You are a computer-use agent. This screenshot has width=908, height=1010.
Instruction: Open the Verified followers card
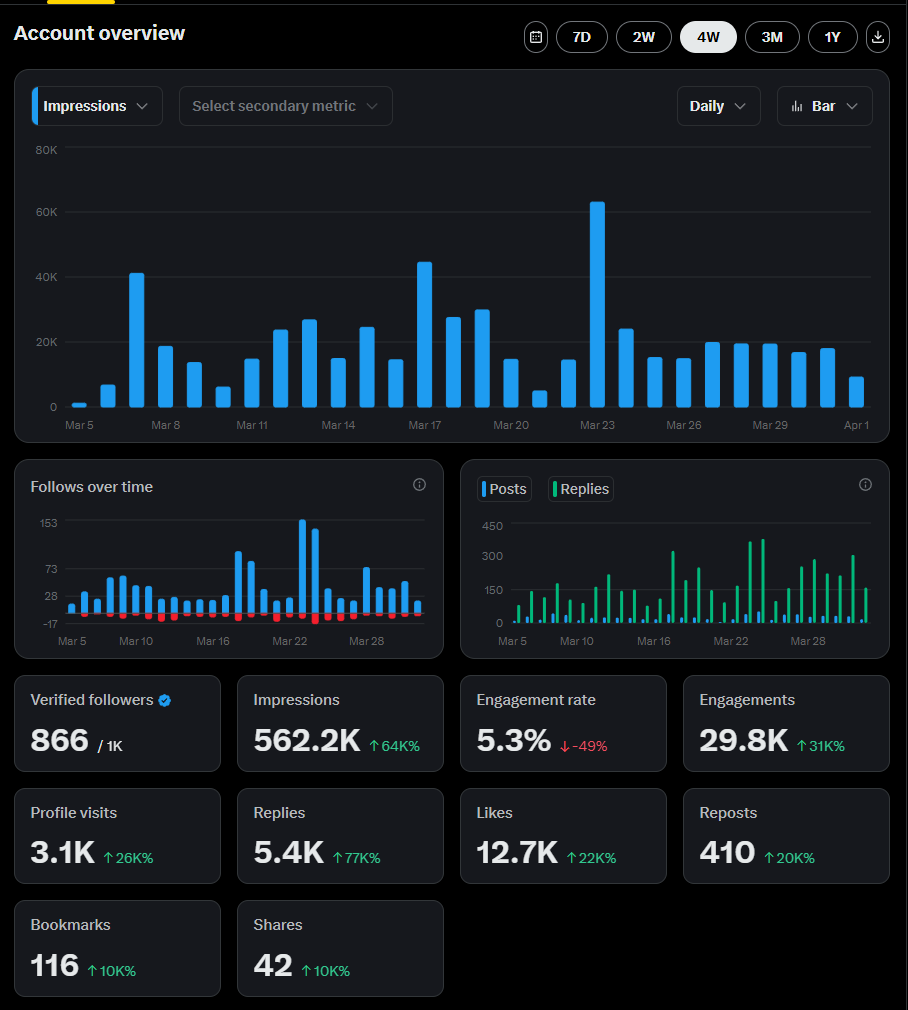(x=117, y=723)
